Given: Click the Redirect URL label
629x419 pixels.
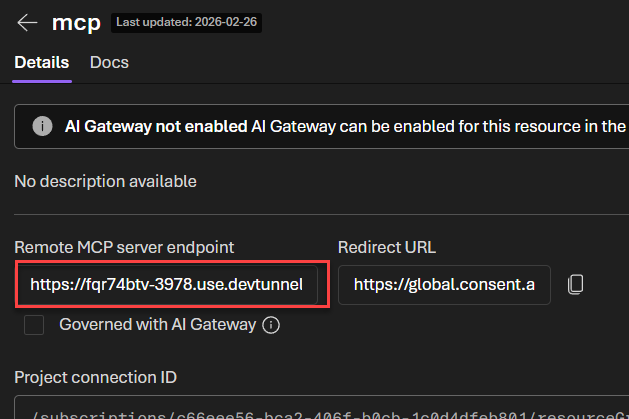Looking at the screenshot, I should [387, 247].
